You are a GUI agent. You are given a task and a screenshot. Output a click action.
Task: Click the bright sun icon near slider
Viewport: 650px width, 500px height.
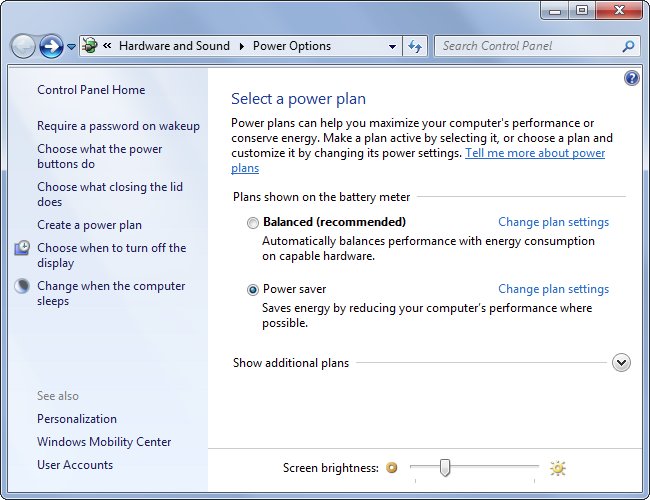558,468
